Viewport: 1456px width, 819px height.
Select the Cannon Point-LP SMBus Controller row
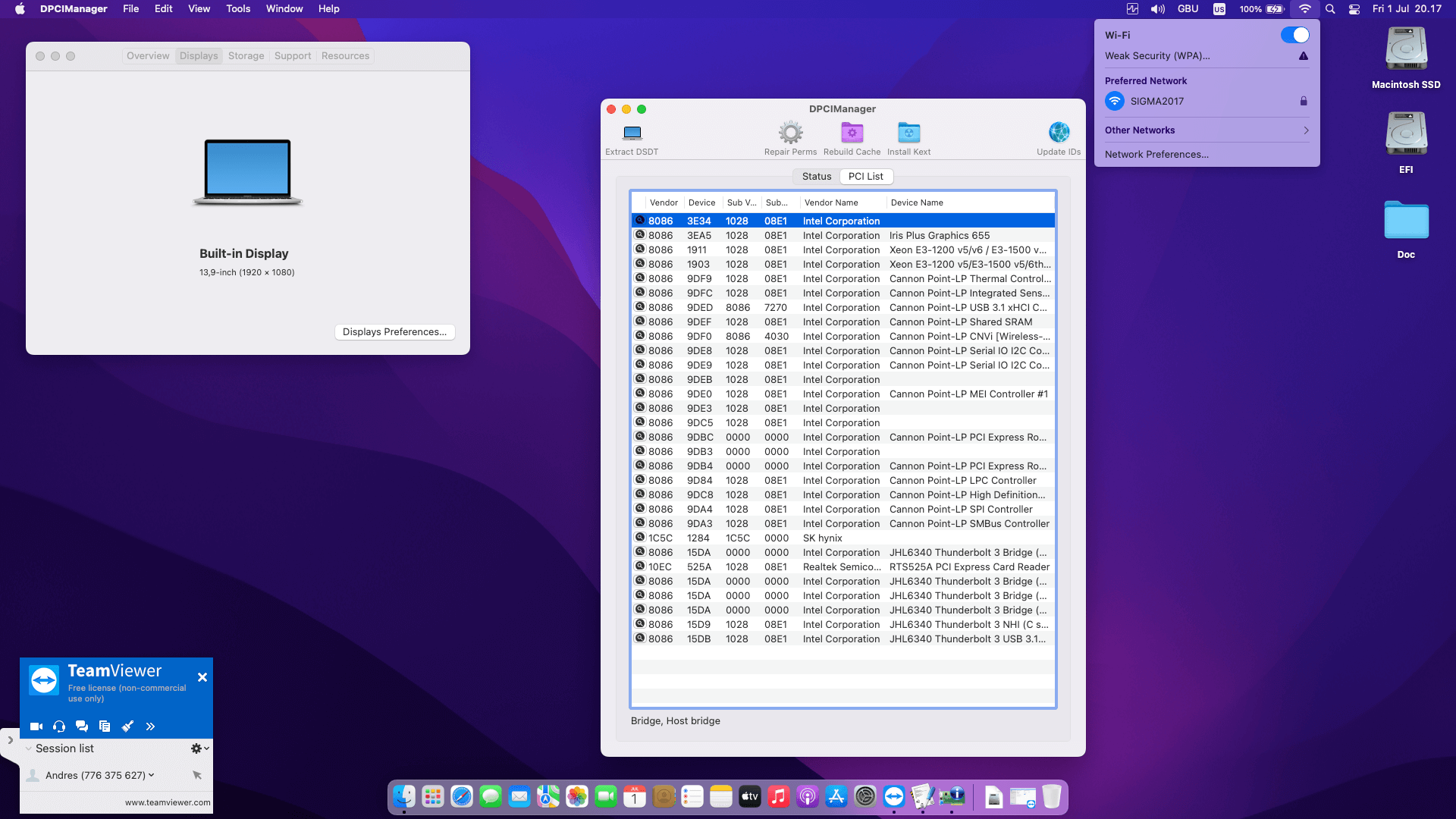[843, 524]
